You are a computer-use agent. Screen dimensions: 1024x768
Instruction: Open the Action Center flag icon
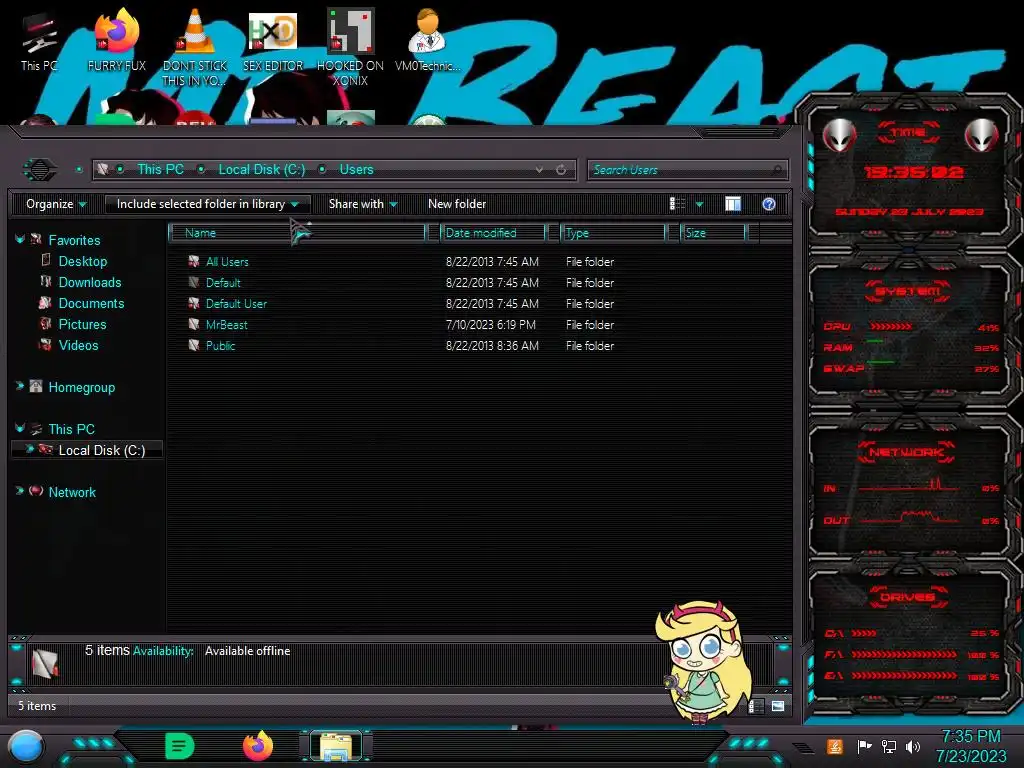pyautogui.click(x=864, y=746)
